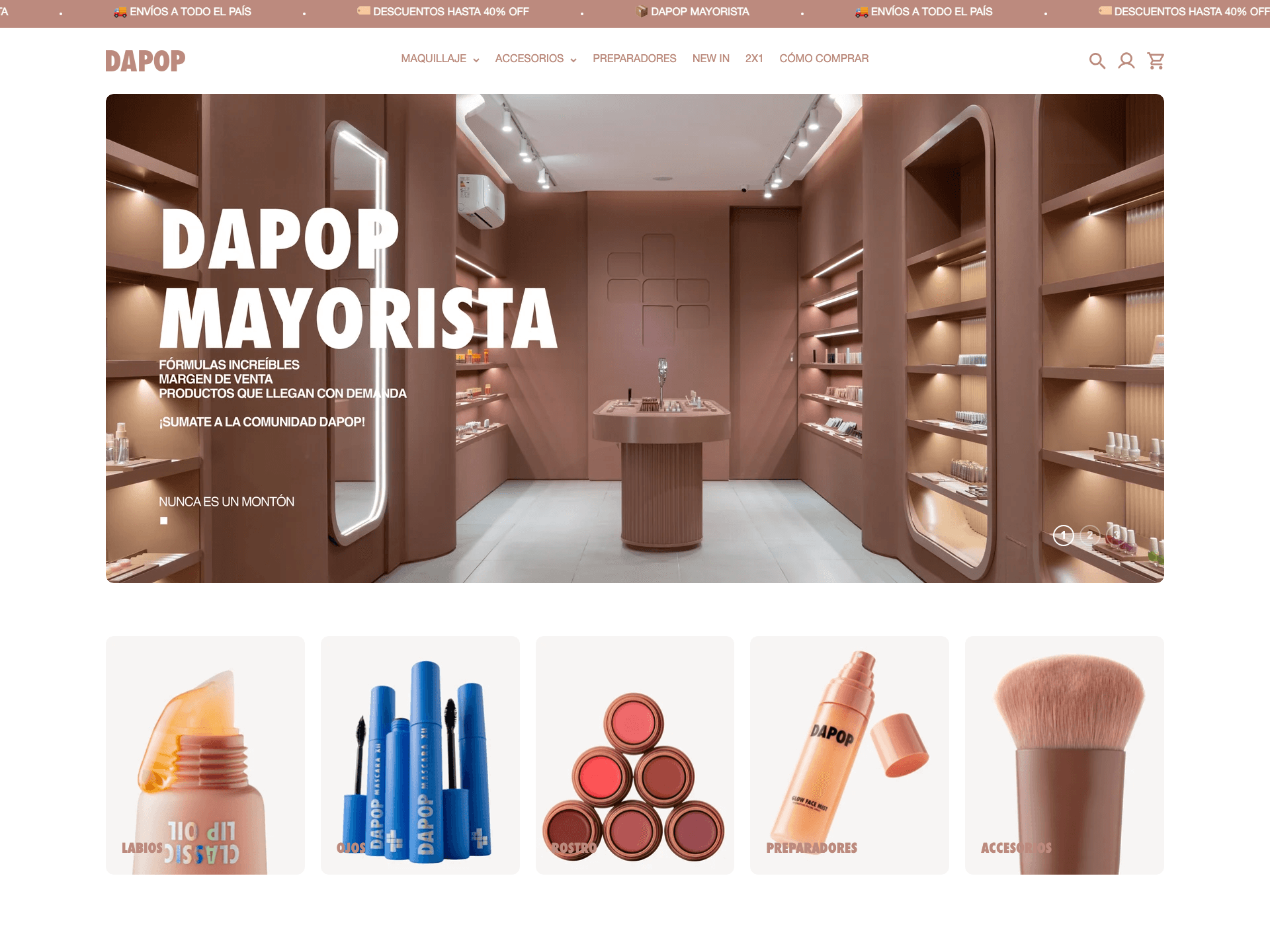Select slide 2 of the banner carousel
The image size is (1270, 952).
(x=1089, y=535)
